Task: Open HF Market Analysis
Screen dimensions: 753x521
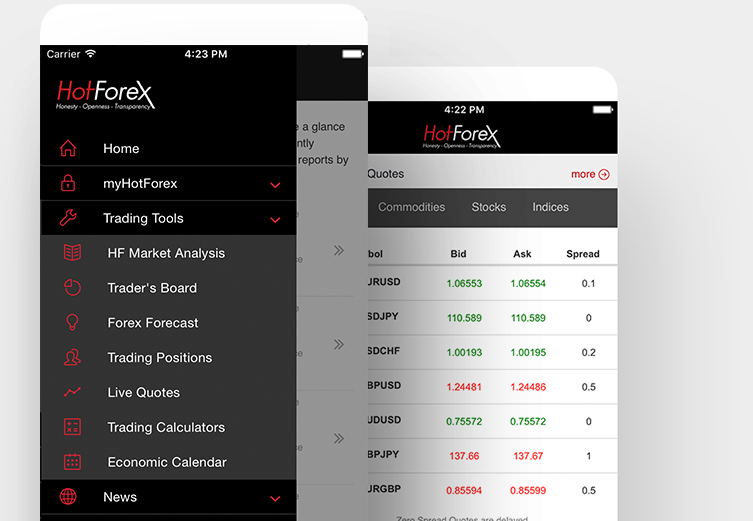Action: tap(168, 253)
